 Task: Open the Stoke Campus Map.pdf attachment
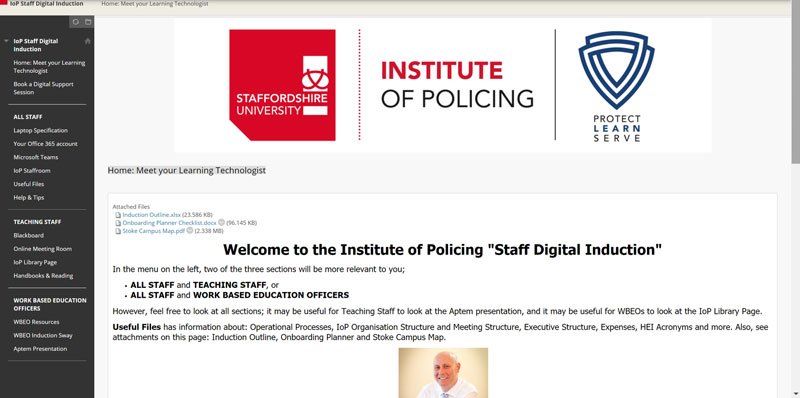click(154, 231)
